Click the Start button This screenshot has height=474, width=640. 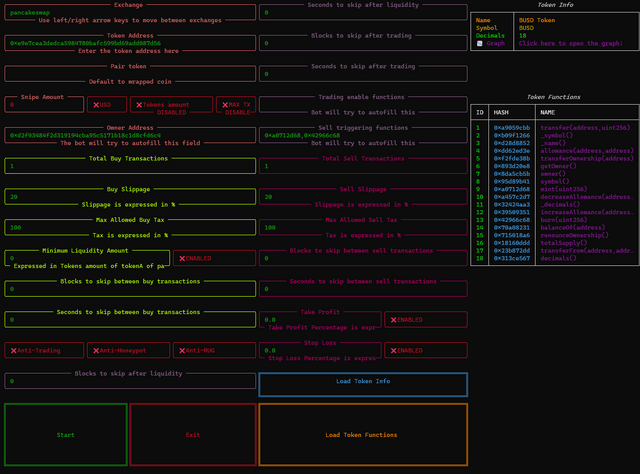tap(66, 435)
